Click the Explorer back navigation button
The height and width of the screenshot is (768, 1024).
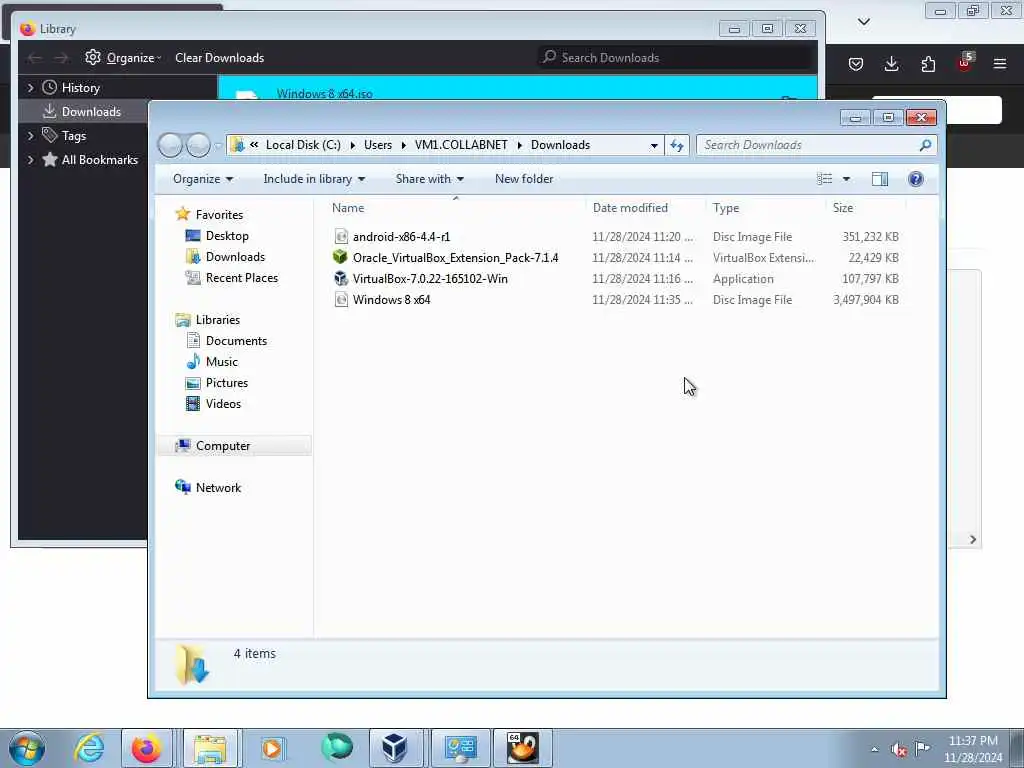(x=170, y=145)
